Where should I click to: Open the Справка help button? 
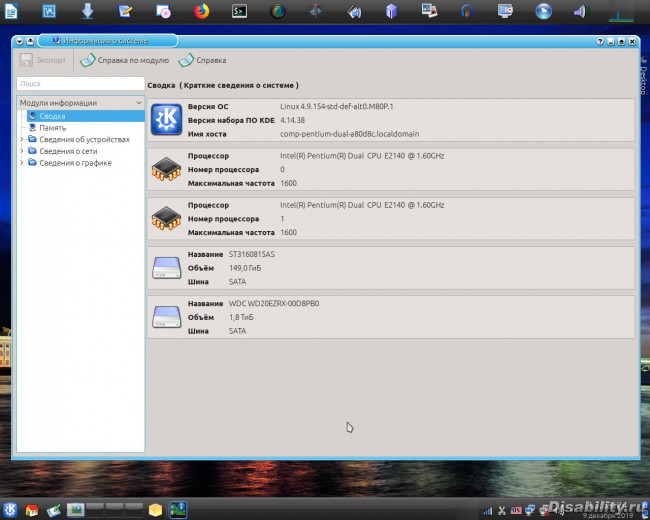(x=202, y=60)
